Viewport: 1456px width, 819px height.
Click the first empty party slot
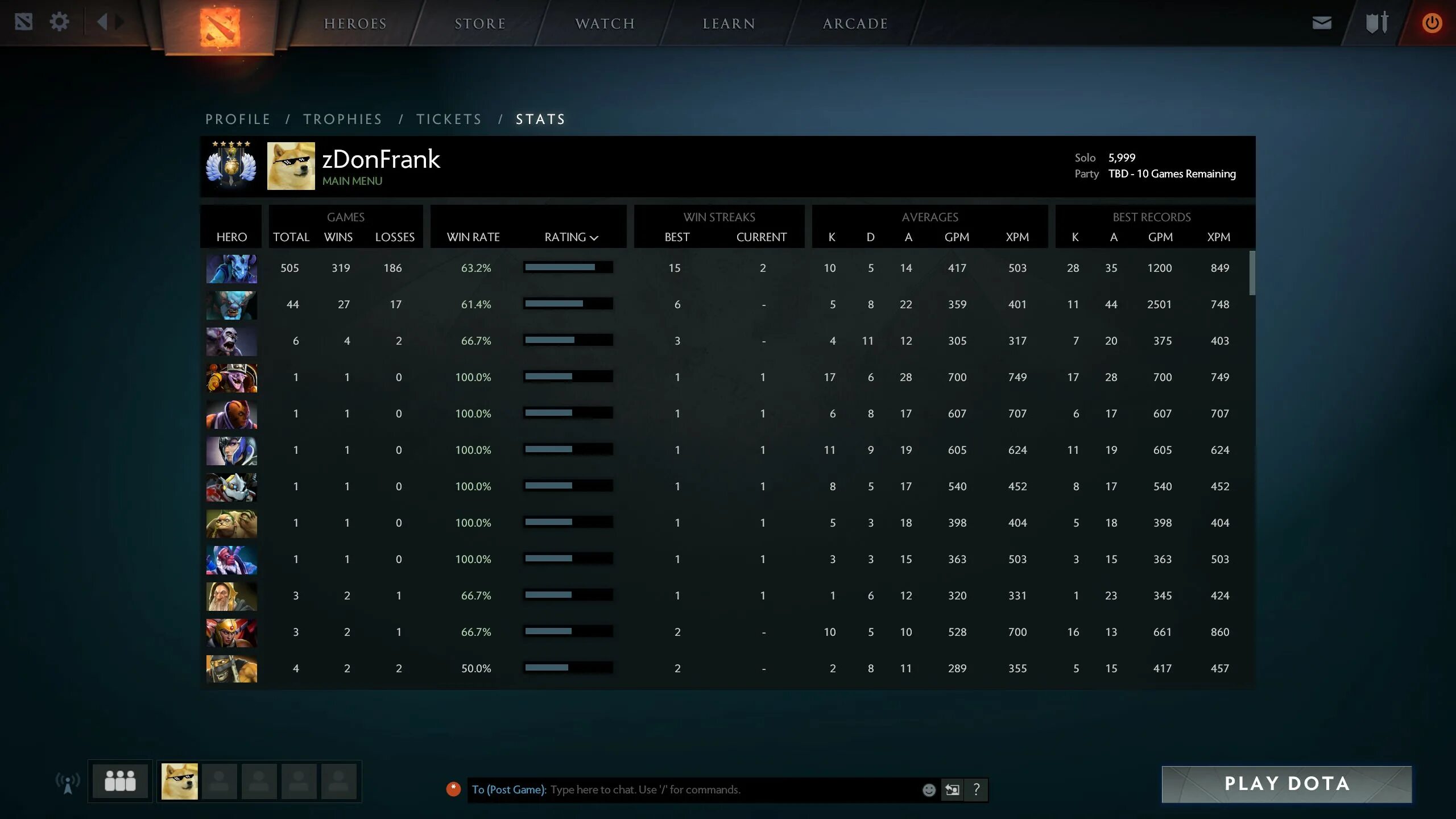point(220,781)
